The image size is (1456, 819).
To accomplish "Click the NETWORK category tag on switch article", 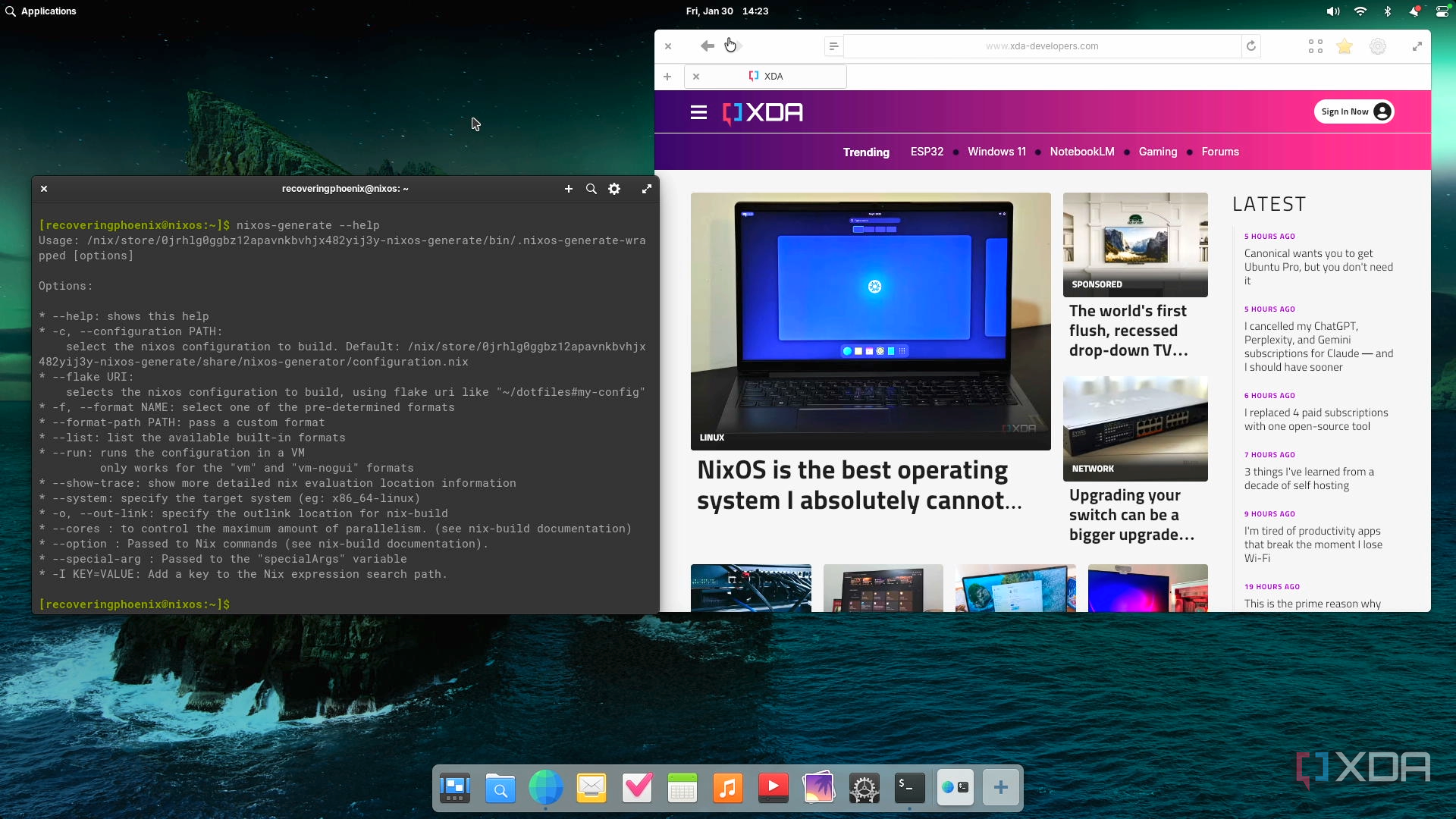I will [x=1093, y=469].
